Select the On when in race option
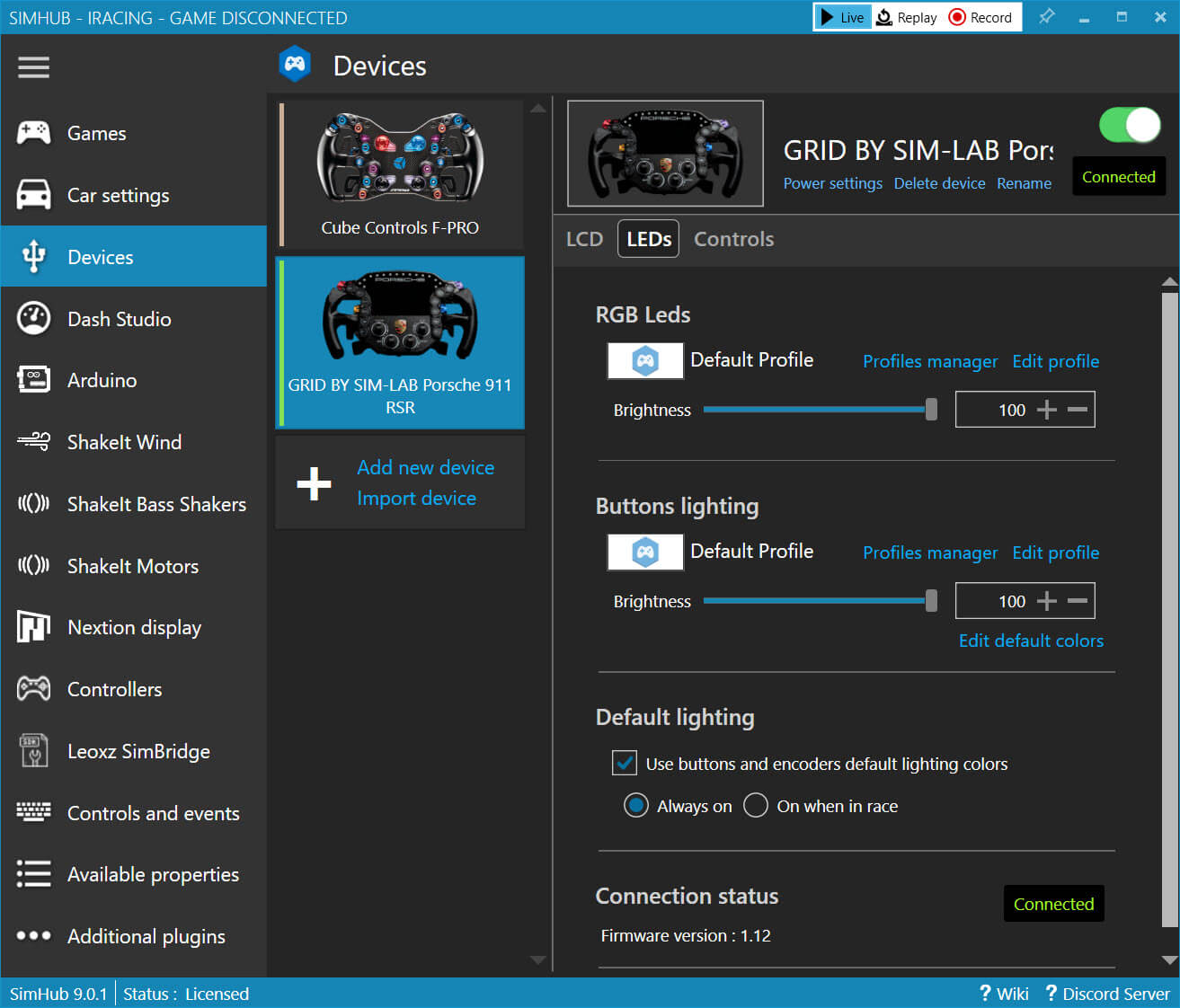The width and height of the screenshot is (1180, 1008). (756, 805)
